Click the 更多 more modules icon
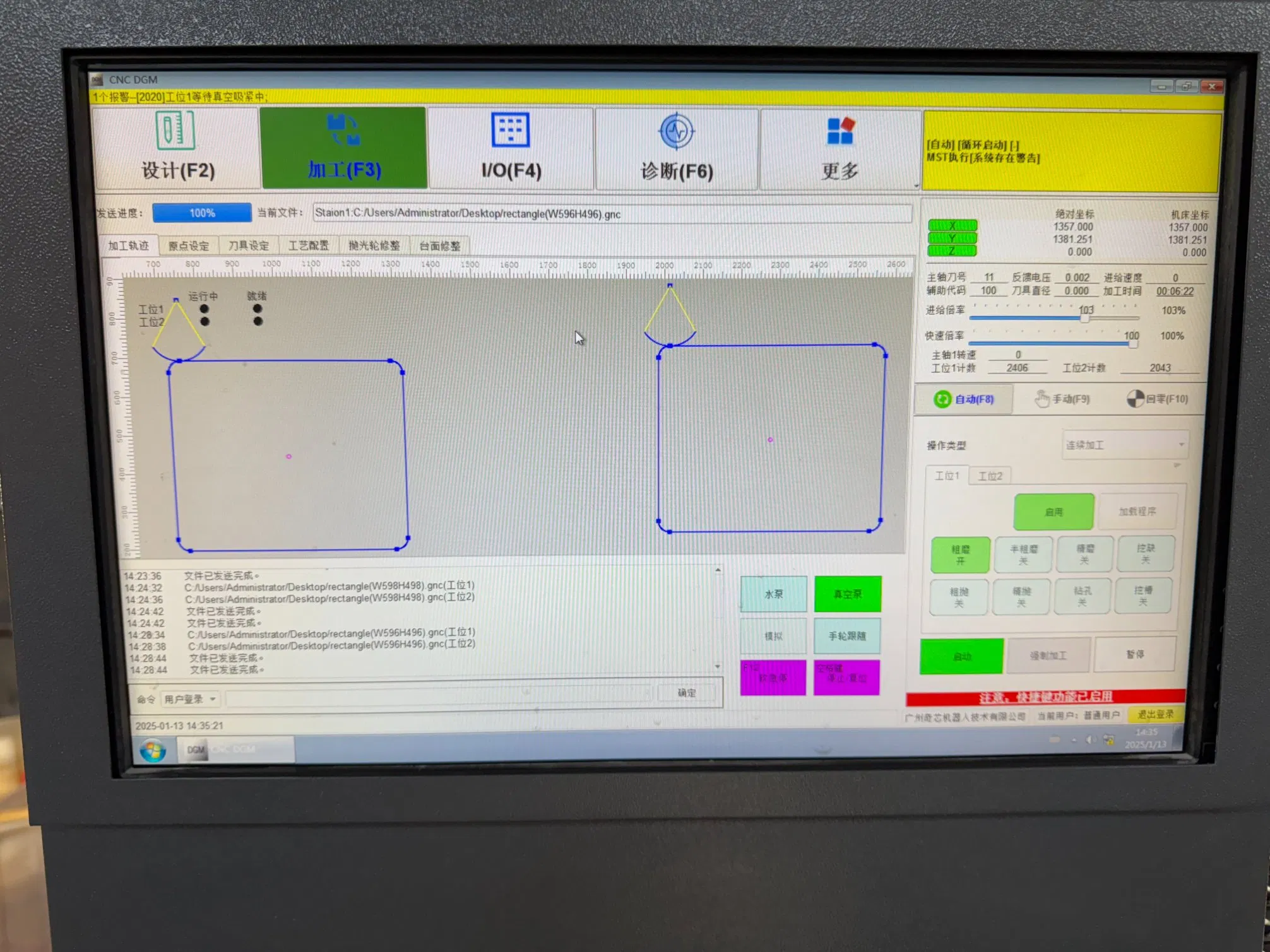The height and width of the screenshot is (952, 1270). 840,132
